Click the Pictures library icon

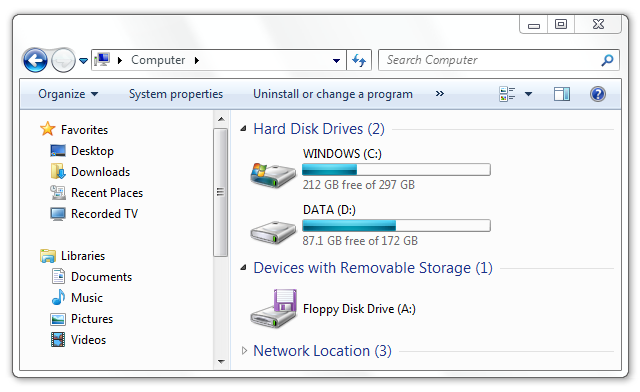58,319
